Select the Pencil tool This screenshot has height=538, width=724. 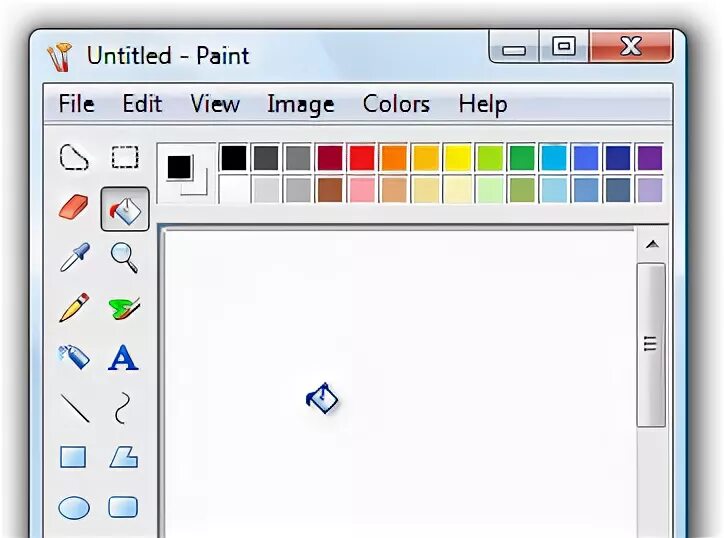(74, 307)
